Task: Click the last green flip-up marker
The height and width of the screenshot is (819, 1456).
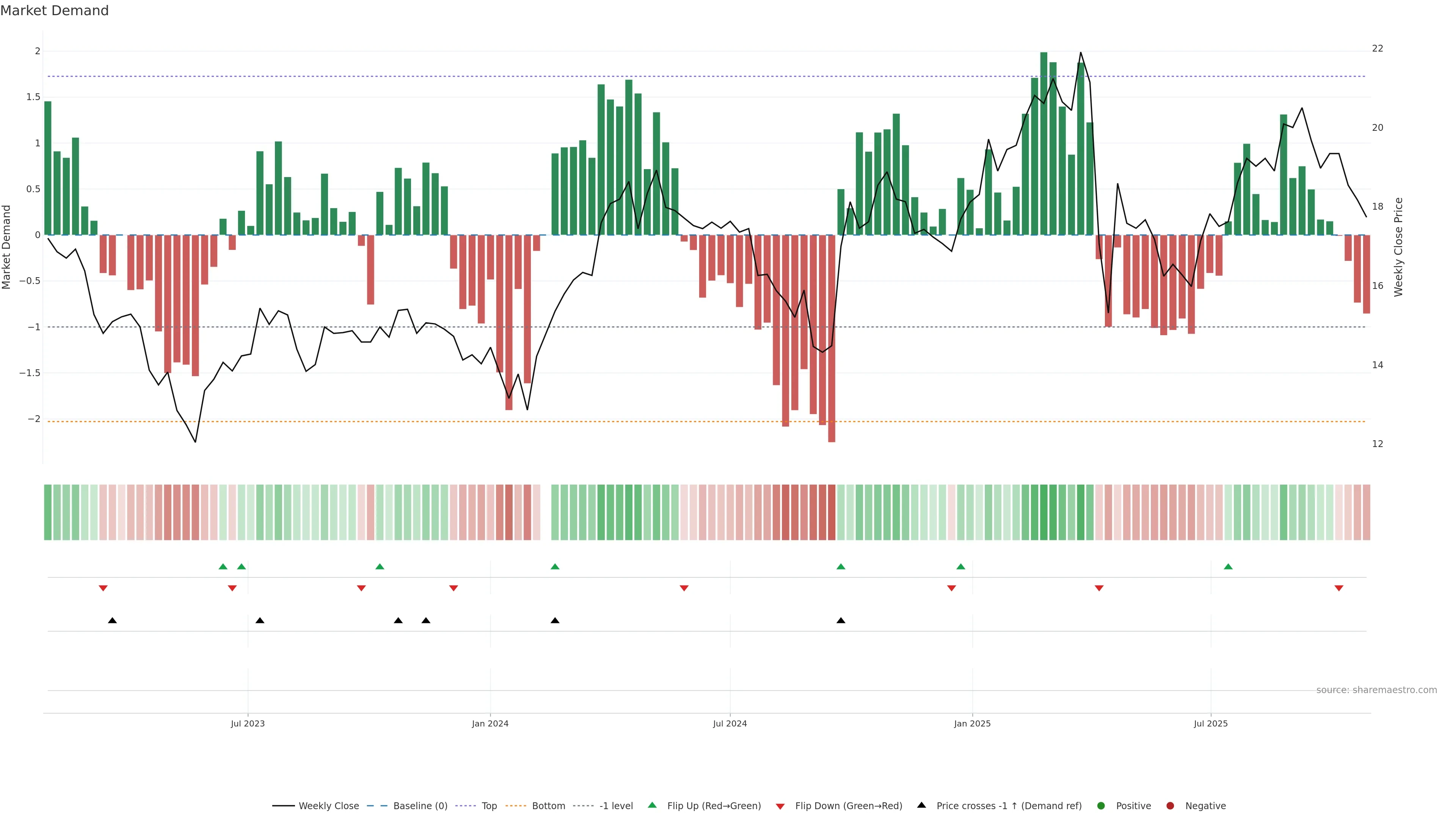Action: click(x=1228, y=566)
